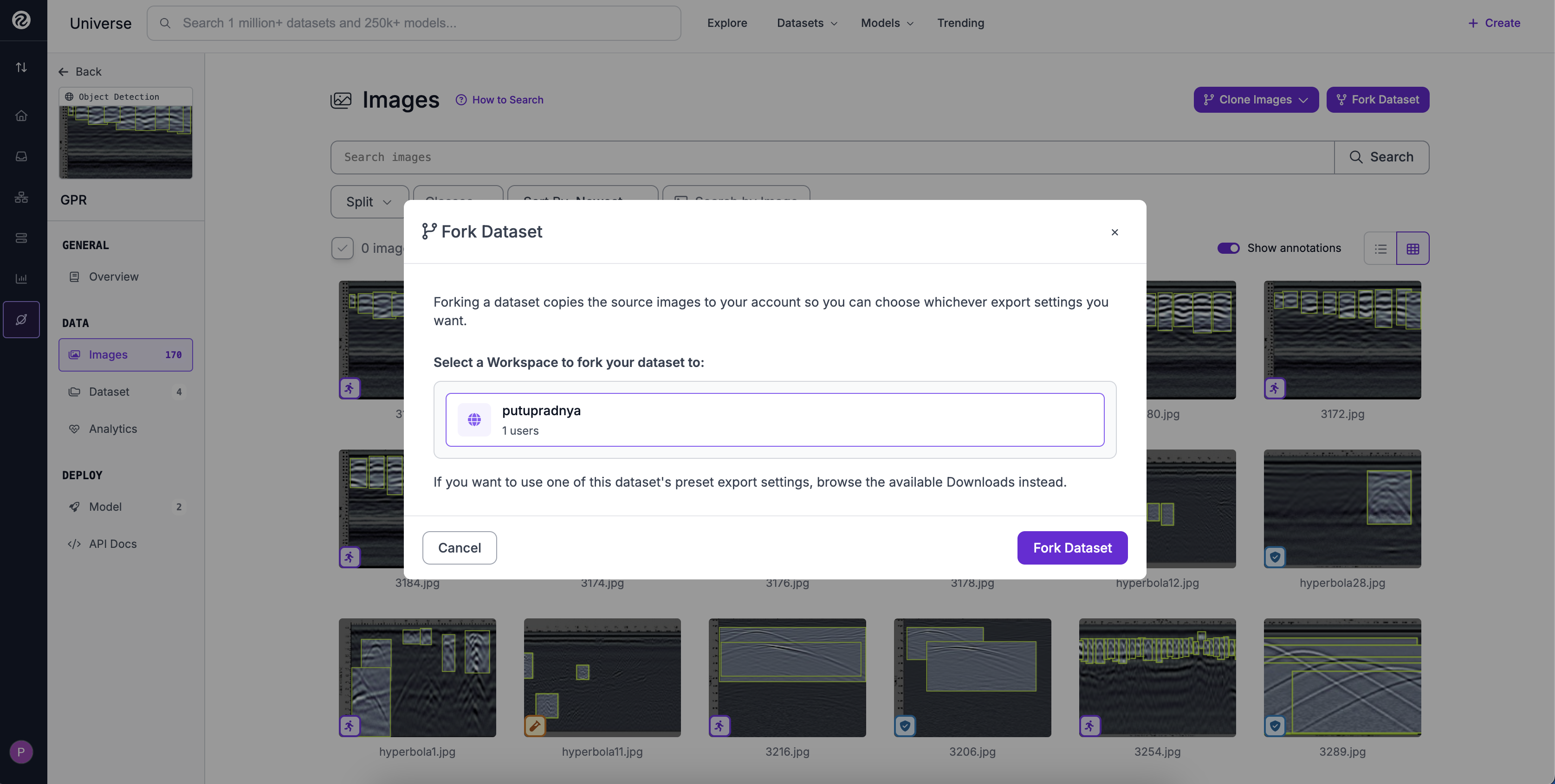1555x784 pixels.
Task: Open the Clone Images dropdown
Action: (x=1256, y=99)
